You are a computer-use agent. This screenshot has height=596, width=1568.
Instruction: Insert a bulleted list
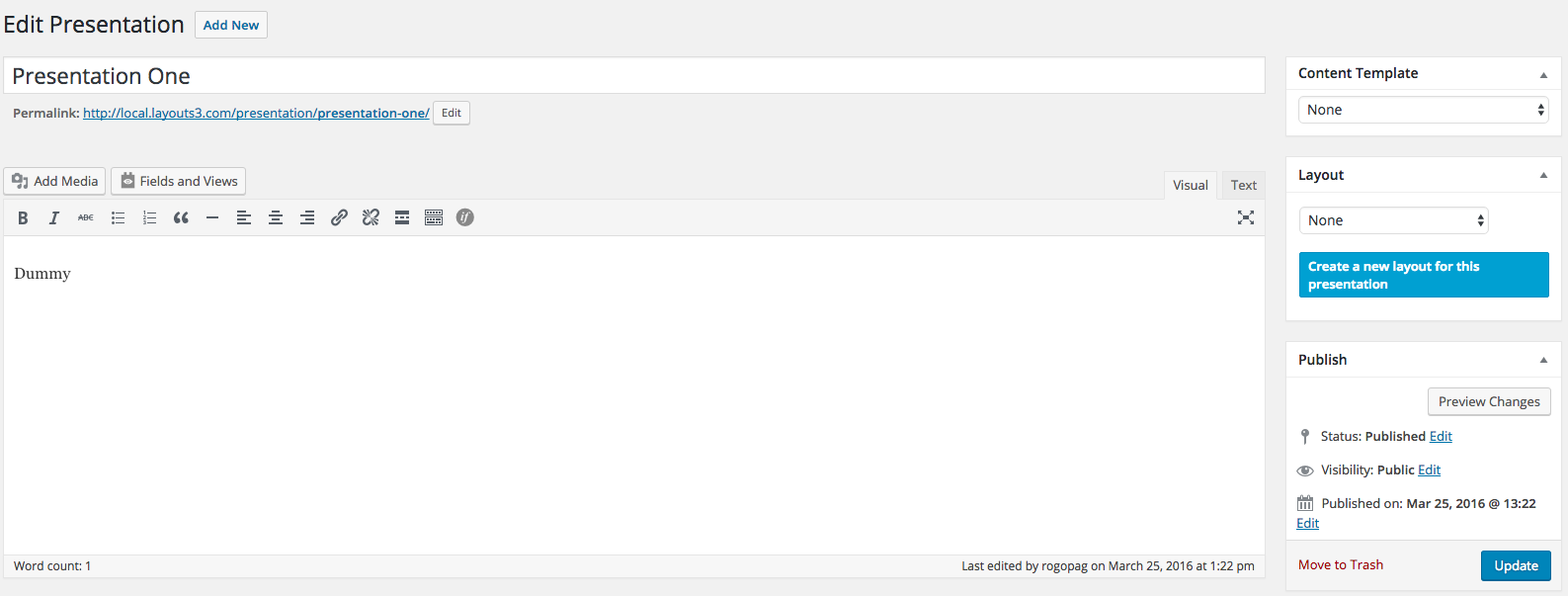118,217
